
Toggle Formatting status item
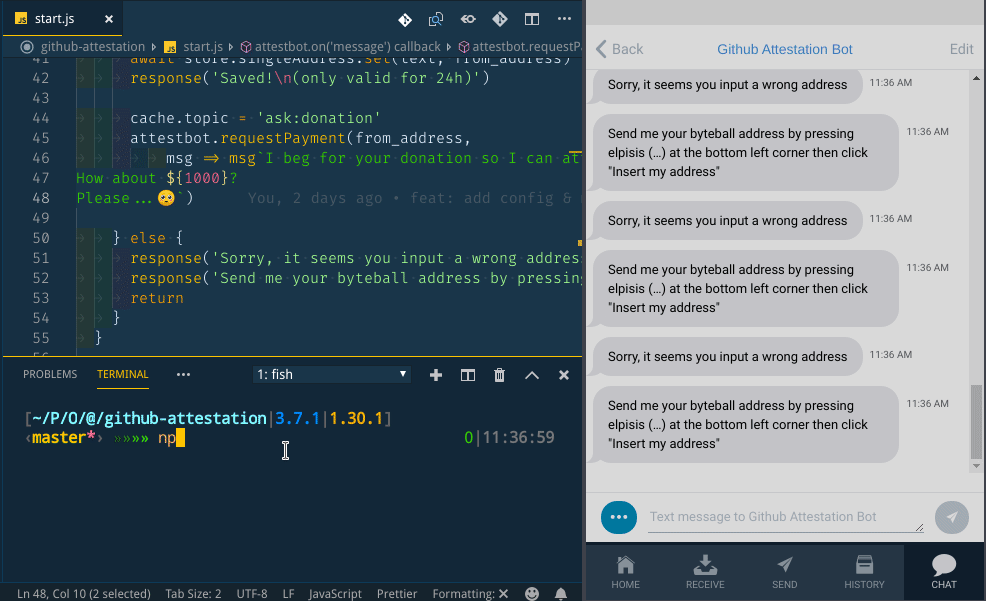[470, 593]
